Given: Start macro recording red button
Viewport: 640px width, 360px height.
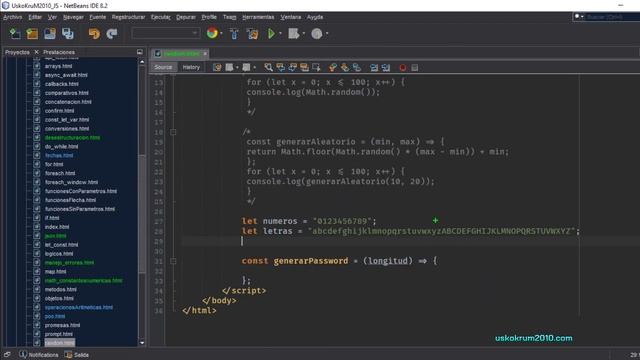Looking at the screenshot, I should [x=402, y=68].
